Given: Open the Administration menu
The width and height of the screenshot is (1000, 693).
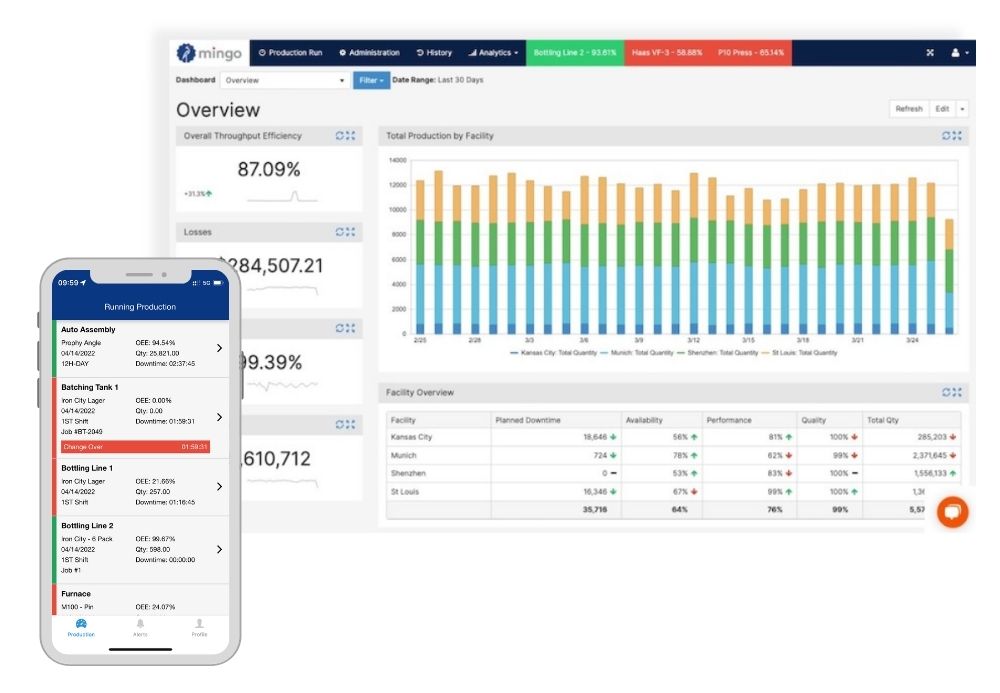Looking at the screenshot, I should (x=370, y=53).
